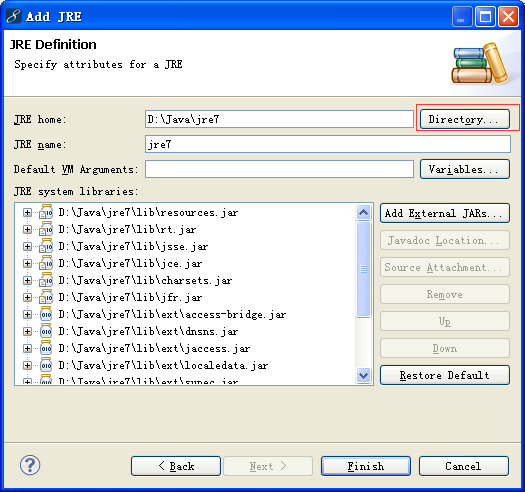The width and height of the screenshot is (525, 492).
Task: Click jar icon of jaccess.jar entry
Action: point(46,349)
